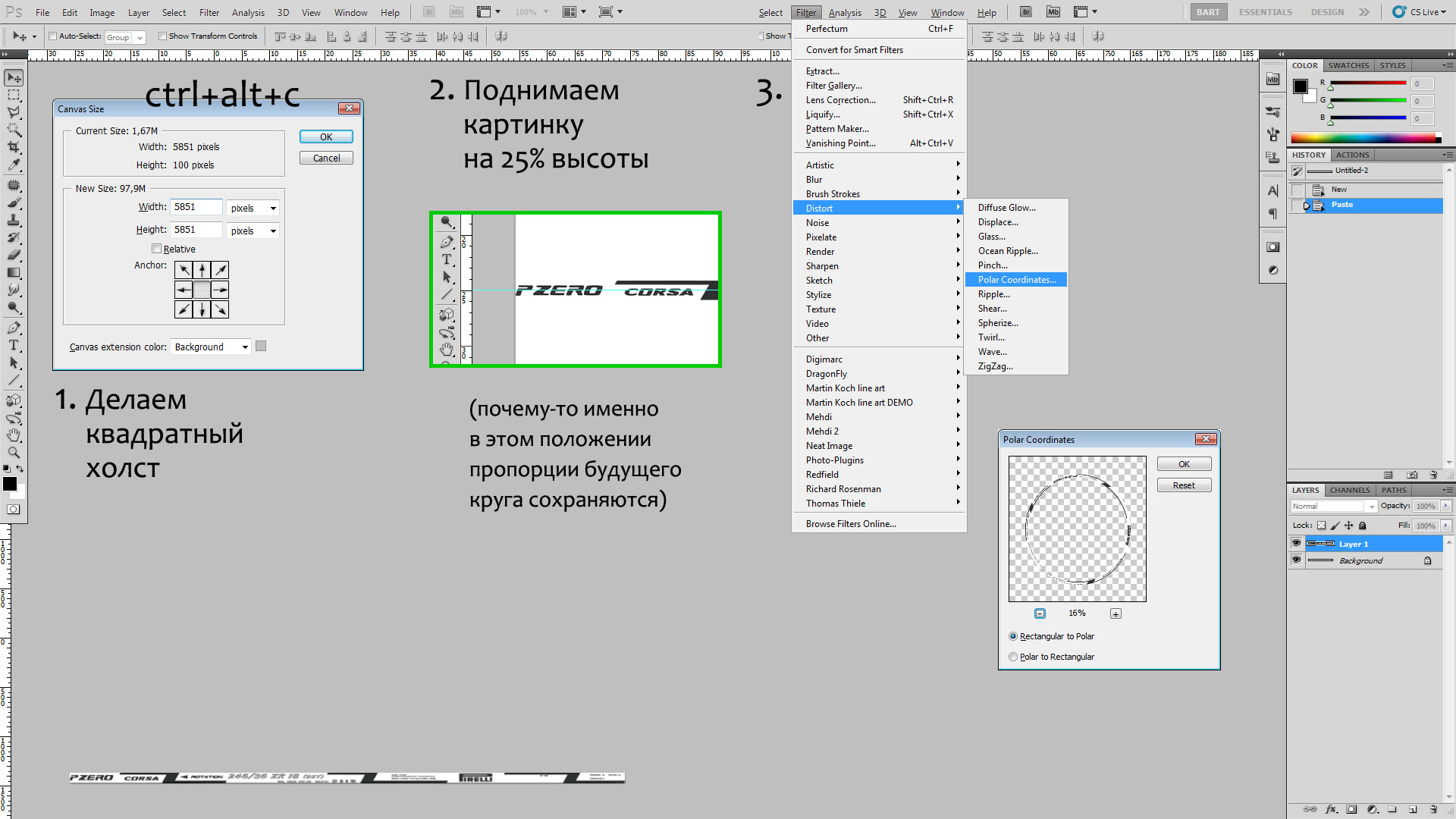
Task: Open the Adjustments panel icon
Action: coord(1273,270)
